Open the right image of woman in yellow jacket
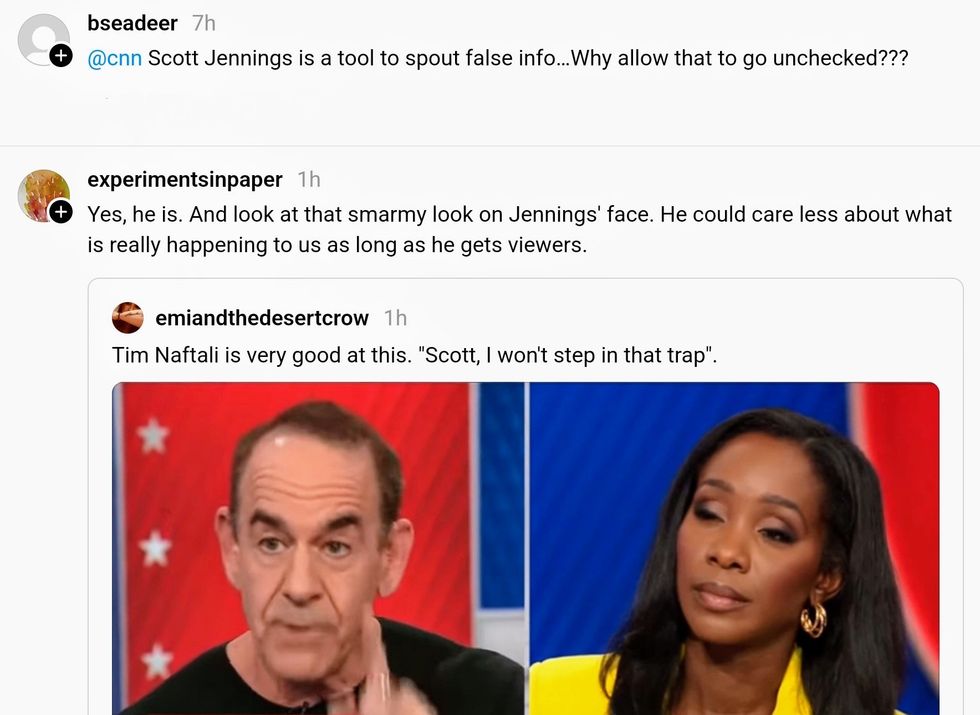This screenshot has height=715, width=980. pyautogui.click(x=734, y=548)
